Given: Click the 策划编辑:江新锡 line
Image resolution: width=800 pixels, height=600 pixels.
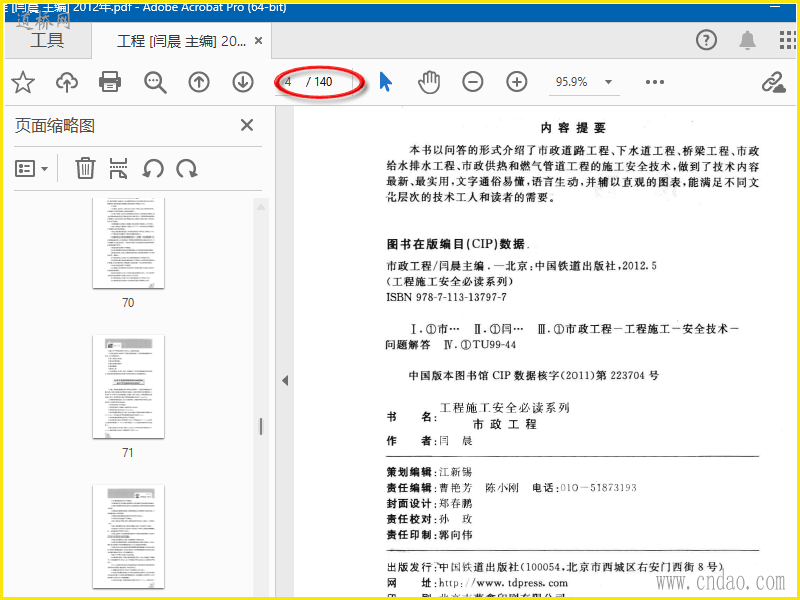Looking at the screenshot, I should [430, 472].
